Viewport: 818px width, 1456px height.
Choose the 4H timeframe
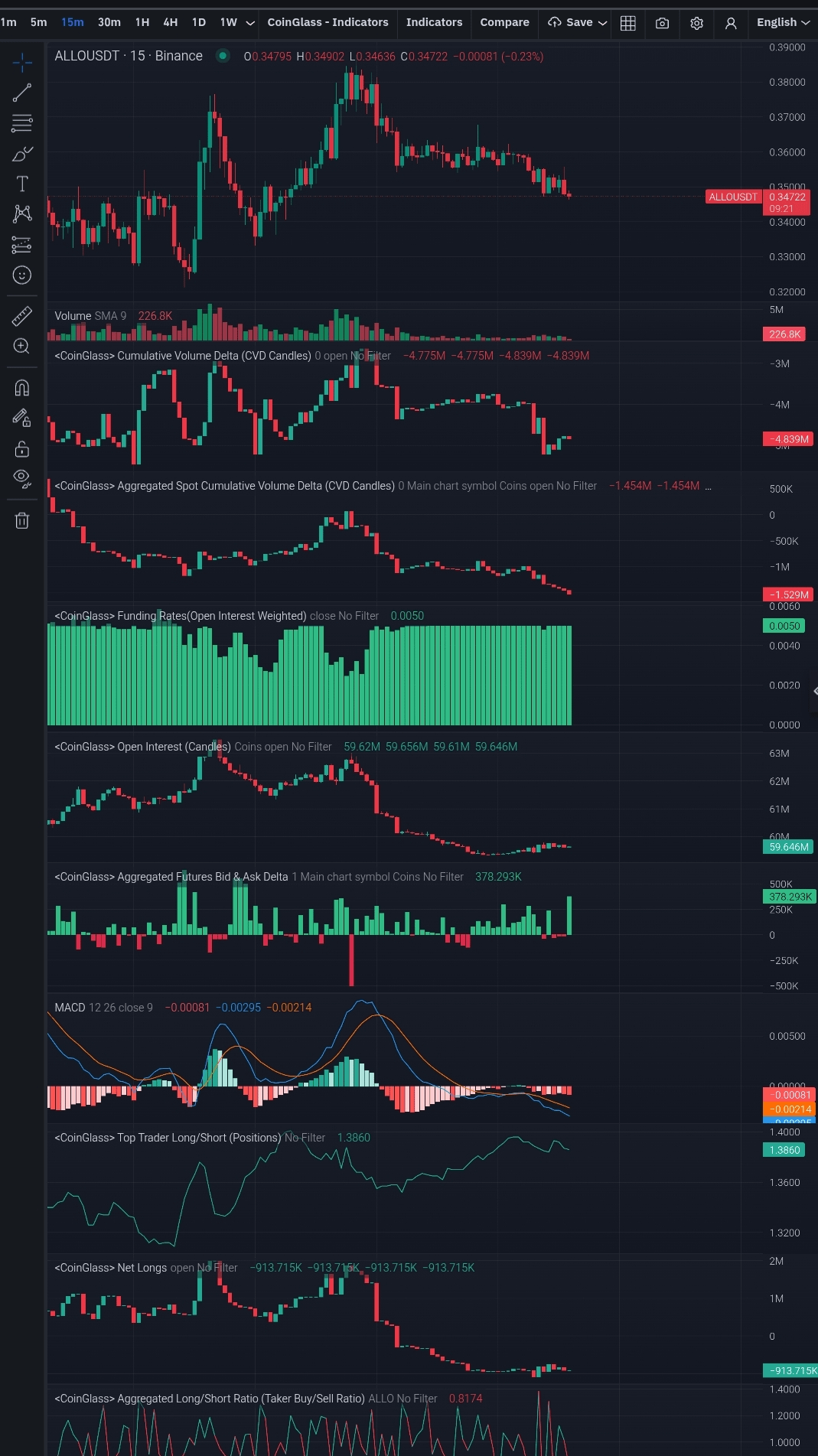(171, 22)
